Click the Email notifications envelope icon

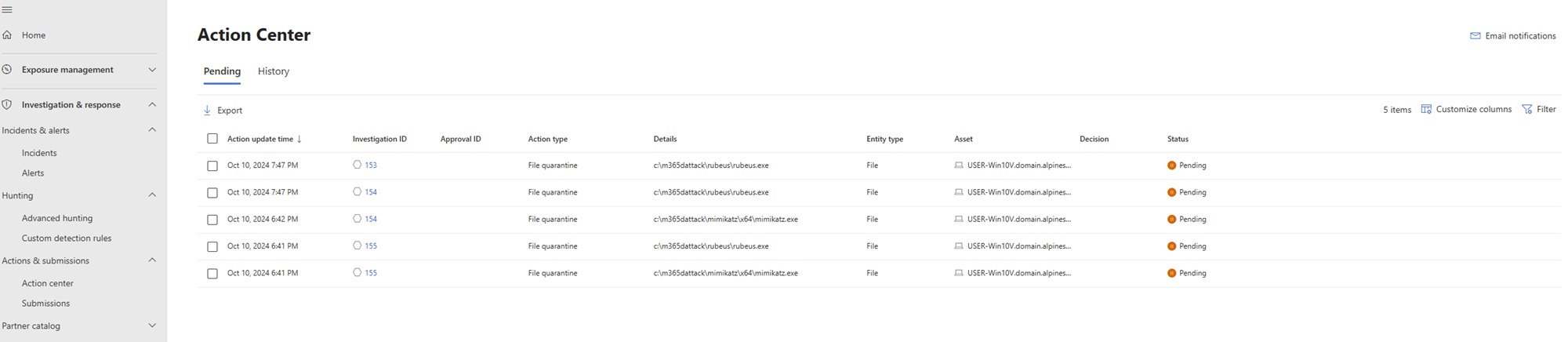(x=1475, y=36)
